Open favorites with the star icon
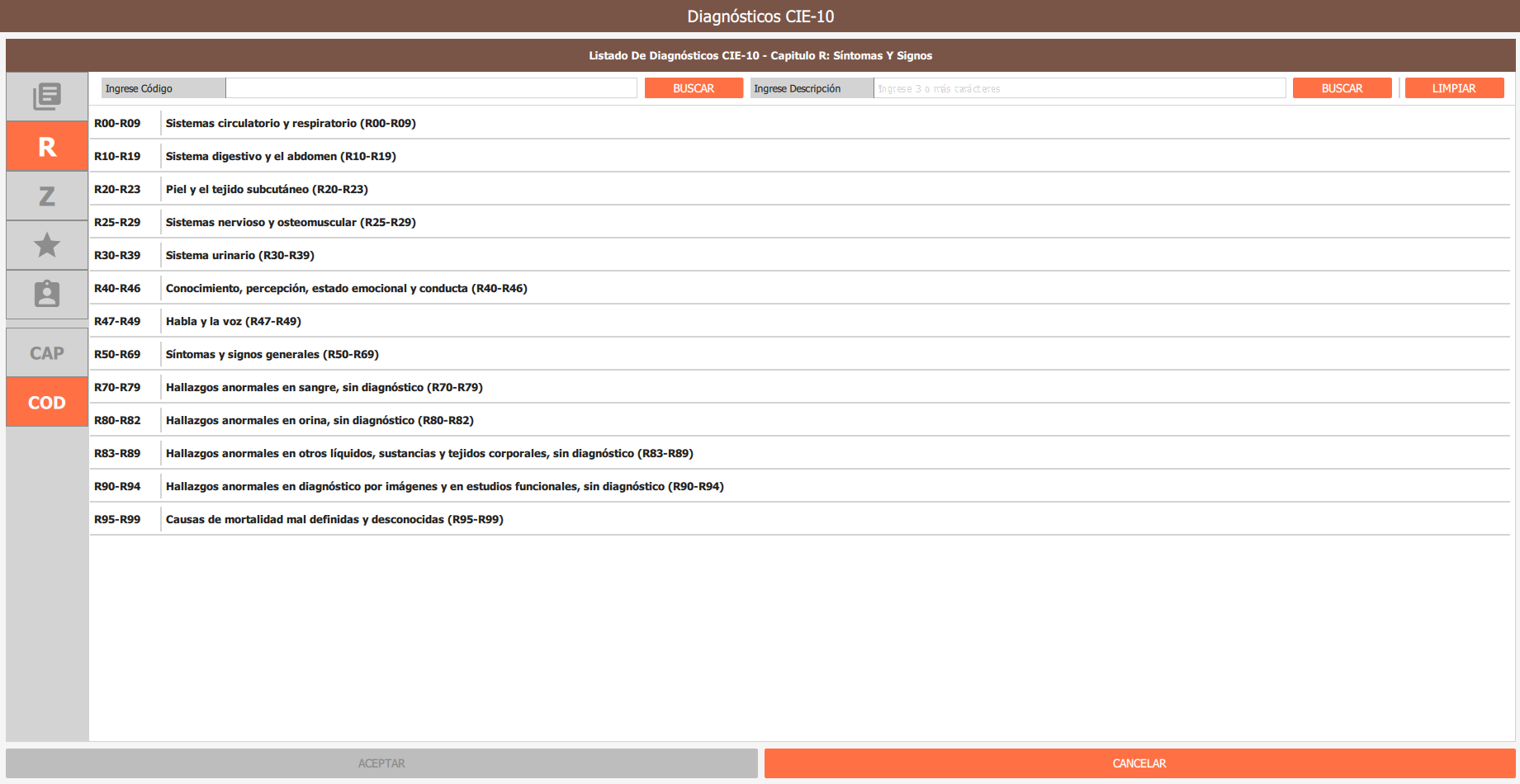Viewport: 1520px width, 784px height. pos(47,245)
